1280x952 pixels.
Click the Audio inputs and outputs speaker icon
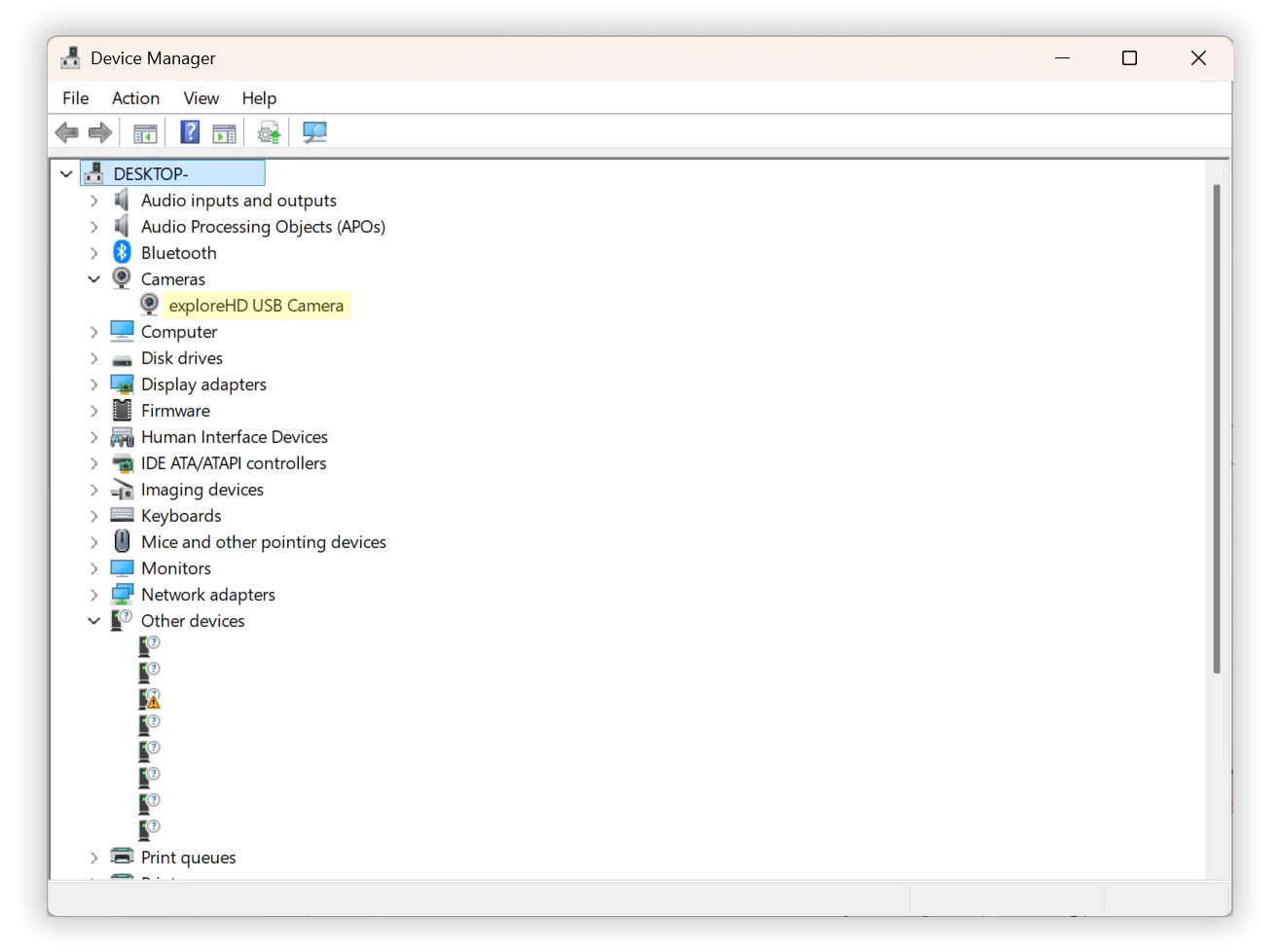pyautogui.click(x=122, y=200)
